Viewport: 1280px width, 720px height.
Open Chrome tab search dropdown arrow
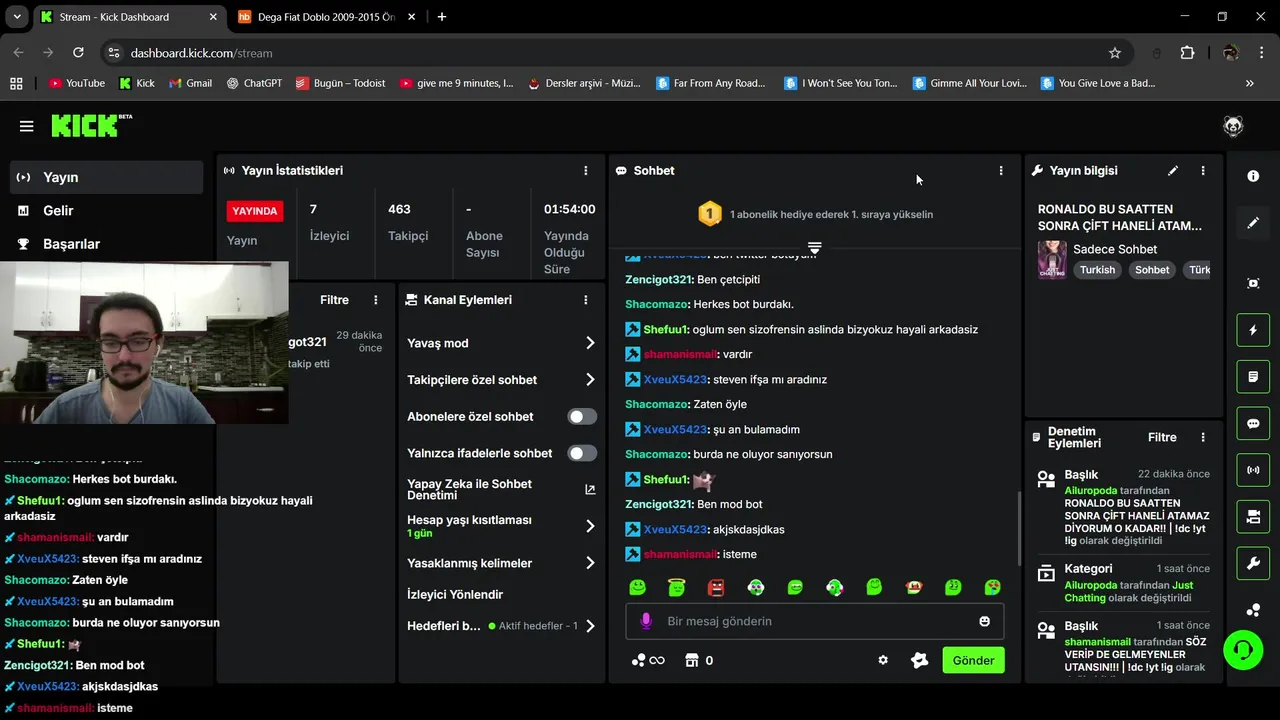[x=17, y=17]
